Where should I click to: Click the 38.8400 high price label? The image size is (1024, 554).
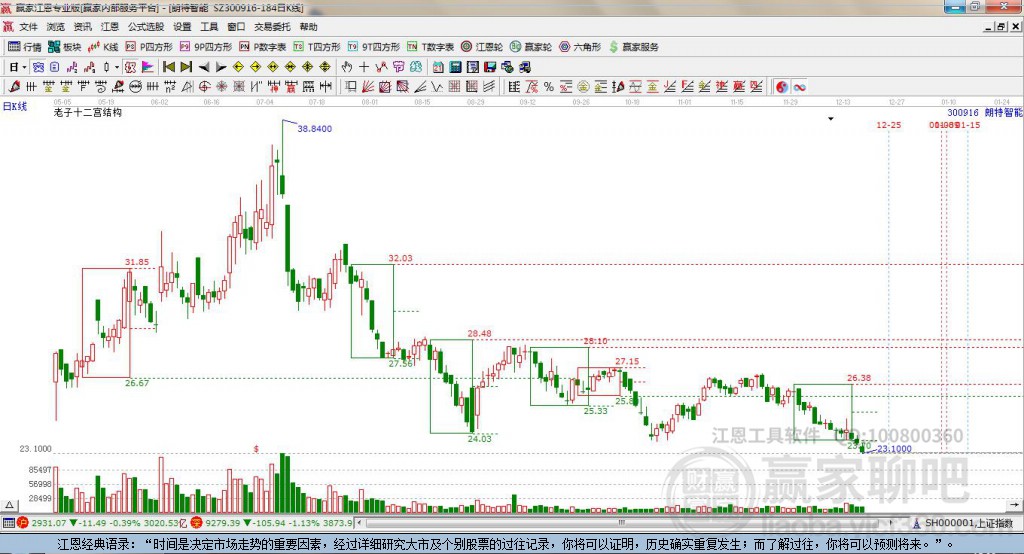314,129
